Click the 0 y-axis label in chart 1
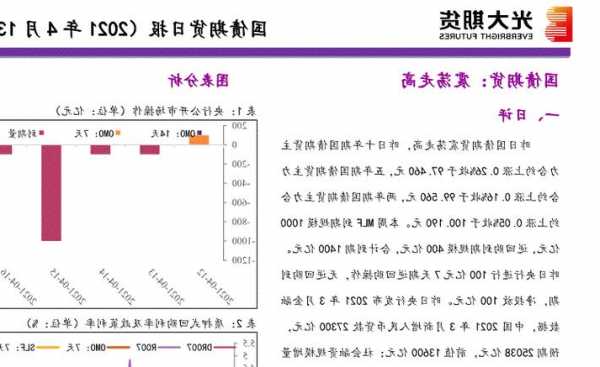The width and height of the screenshot is (600, 367). point(235,145)
